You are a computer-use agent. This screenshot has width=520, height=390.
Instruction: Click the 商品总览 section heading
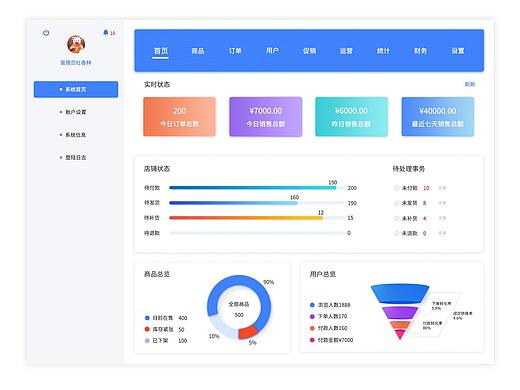(x=157, y=274)
